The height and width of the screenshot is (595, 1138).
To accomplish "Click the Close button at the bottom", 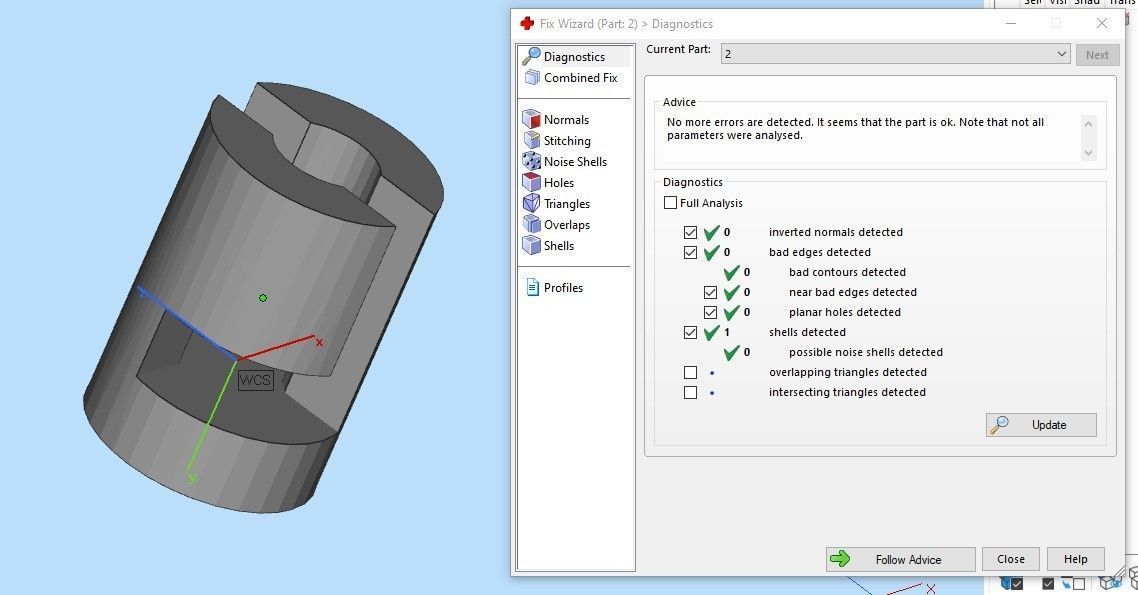I will tap(1011, 559).
